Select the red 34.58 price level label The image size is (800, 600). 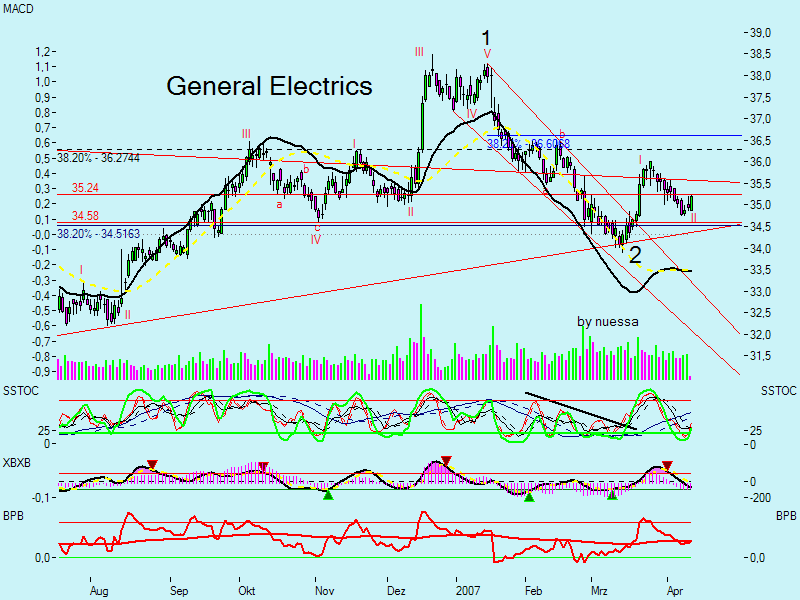tap(85, 216)
